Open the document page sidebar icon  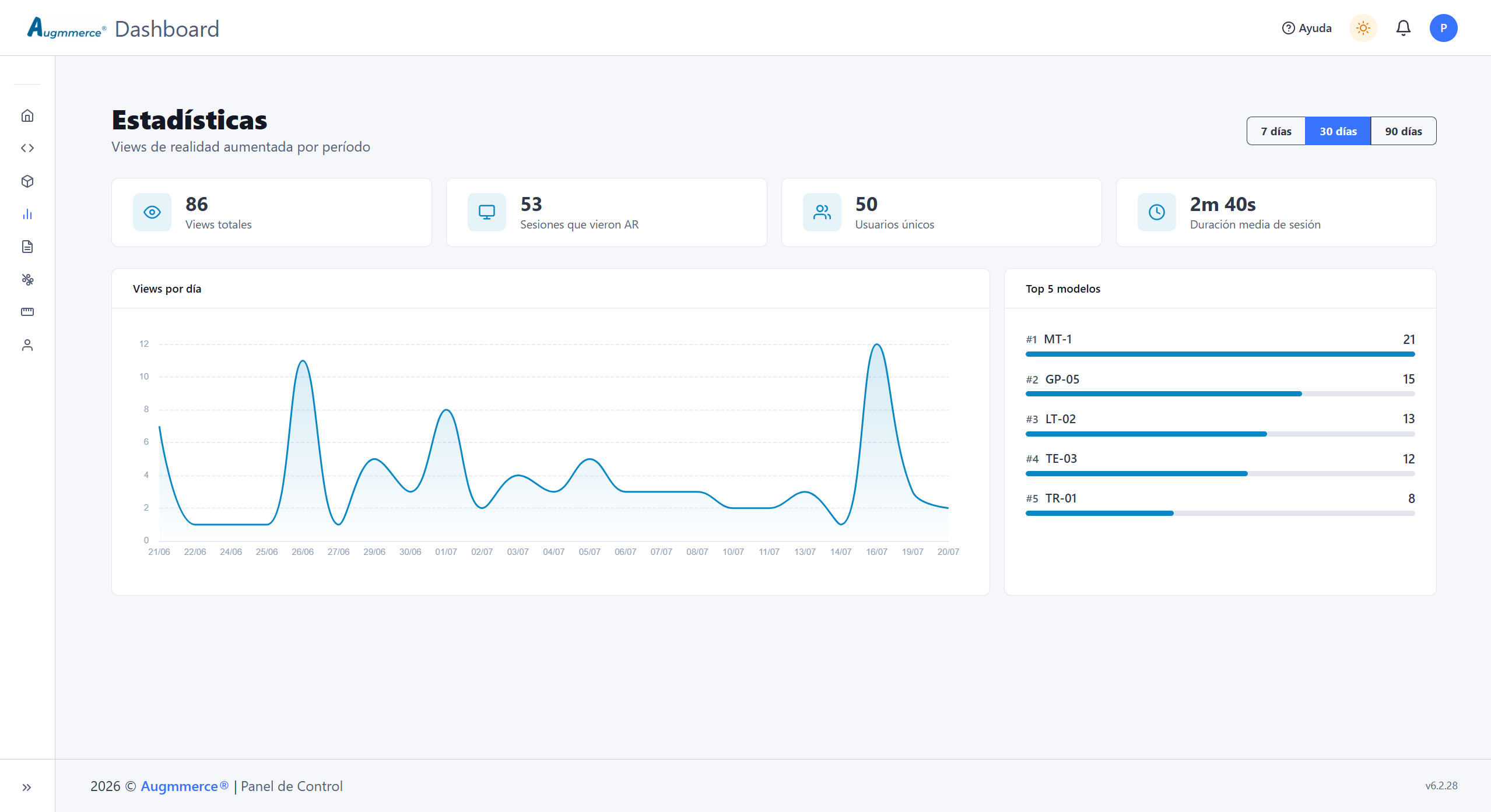(x=27, y=247)
